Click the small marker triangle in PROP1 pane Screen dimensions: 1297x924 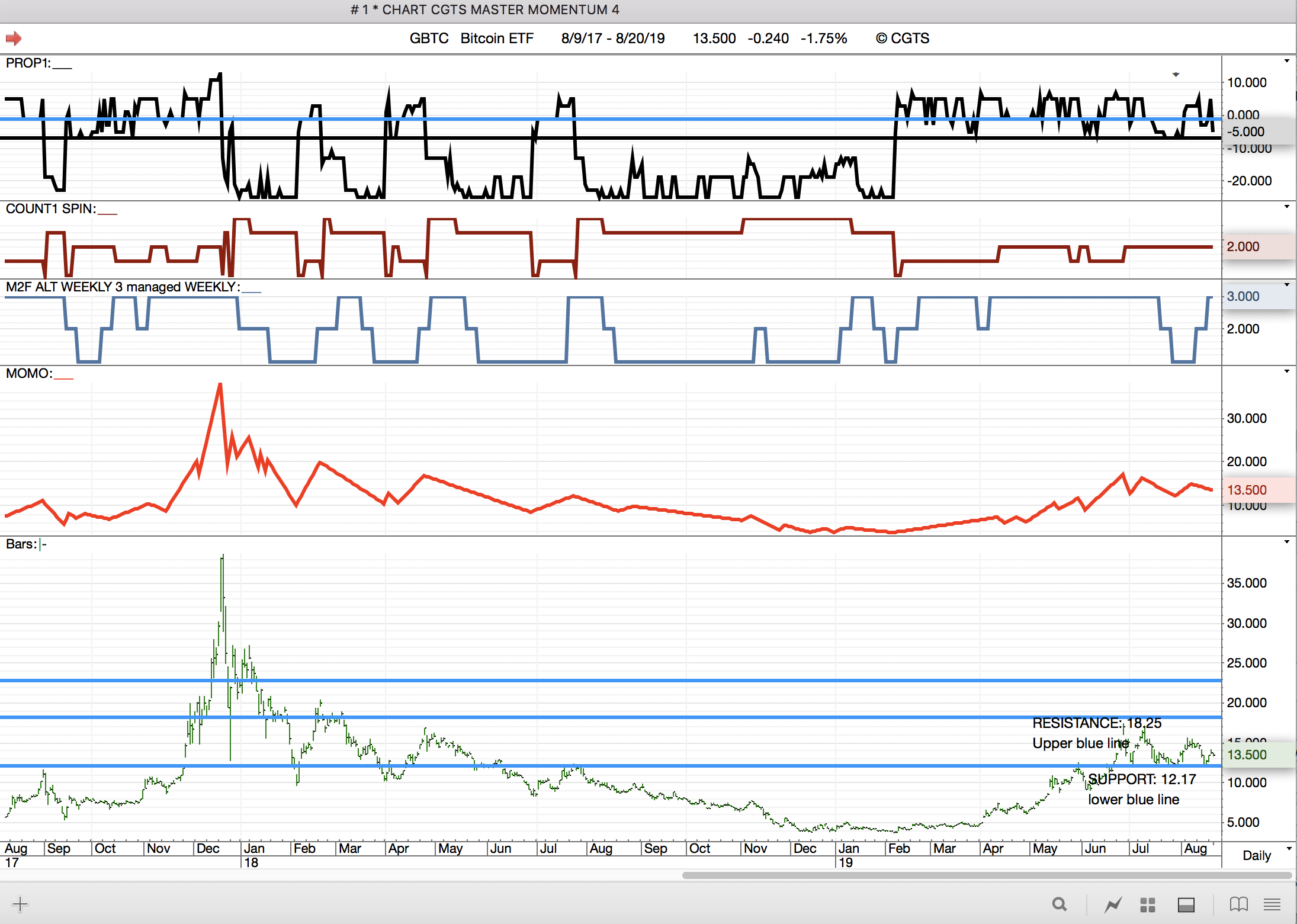pos(1176,75)
